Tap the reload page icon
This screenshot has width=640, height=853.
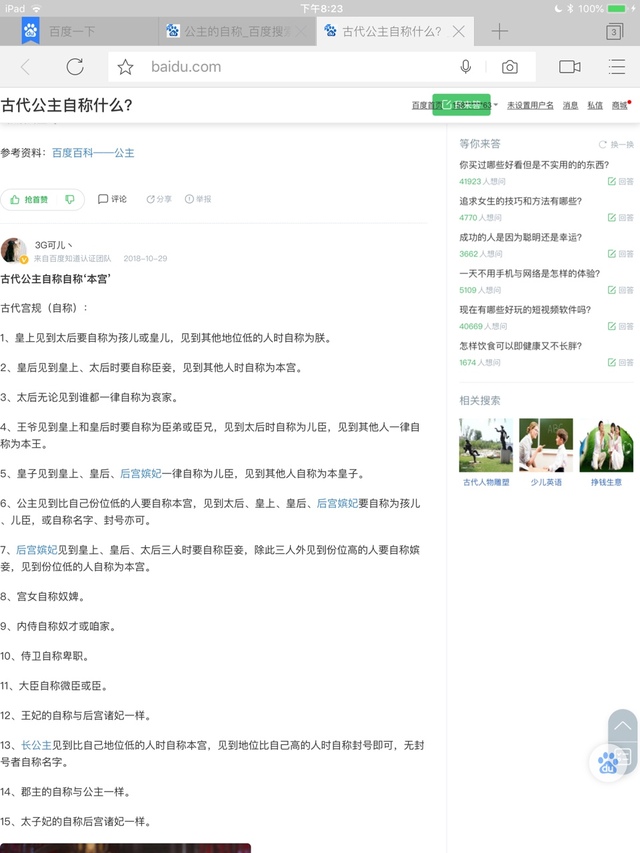click(x=75, y=67)
